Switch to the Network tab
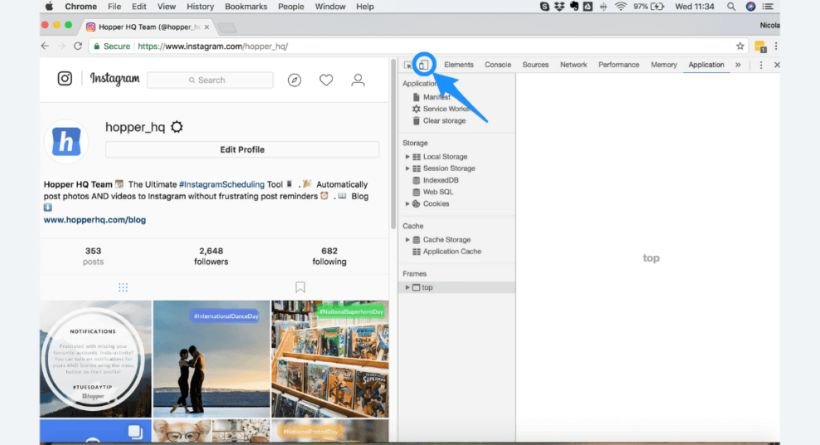 (x=574, y=65)
